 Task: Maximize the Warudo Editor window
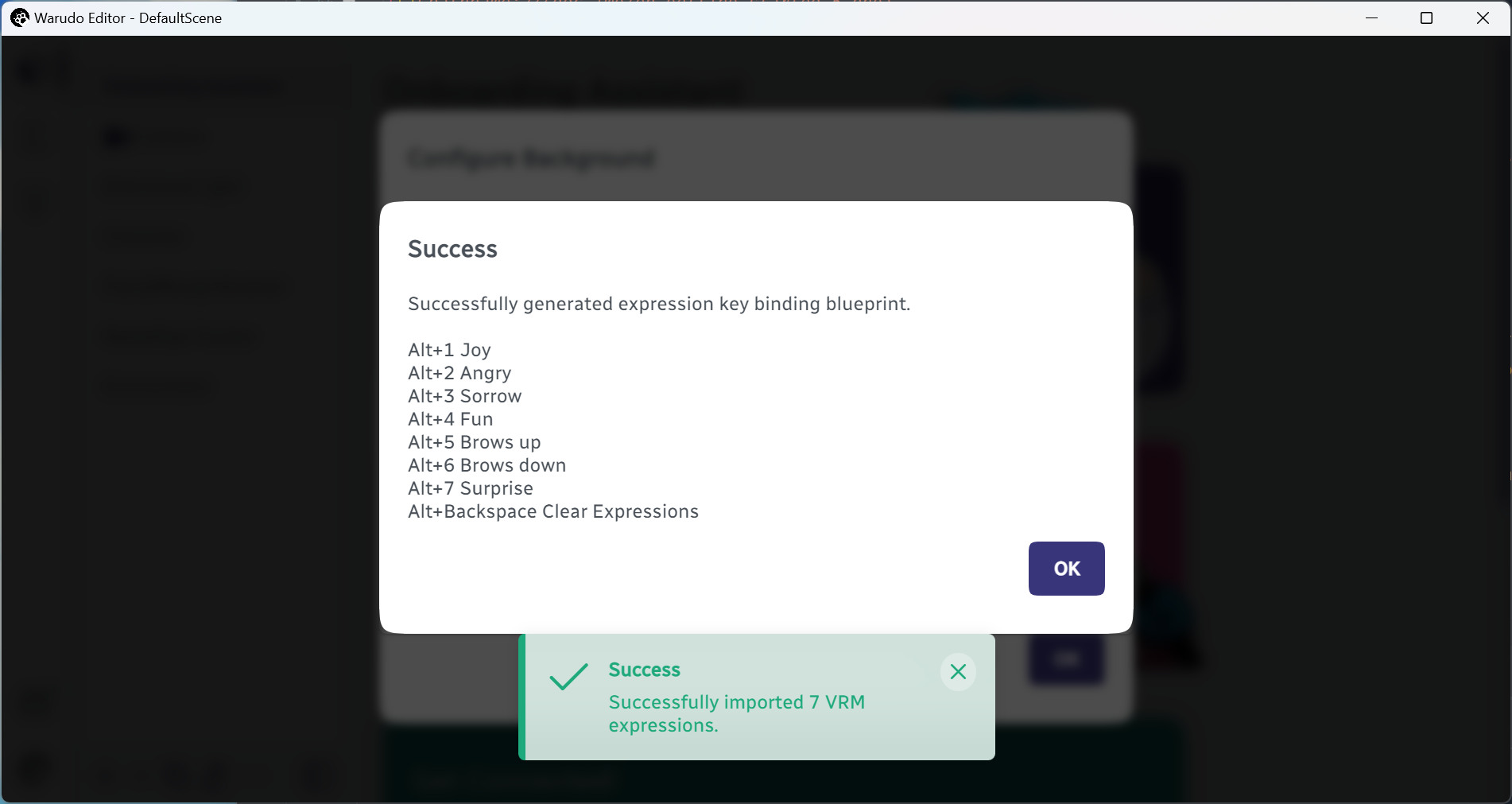click(1427, 17)
